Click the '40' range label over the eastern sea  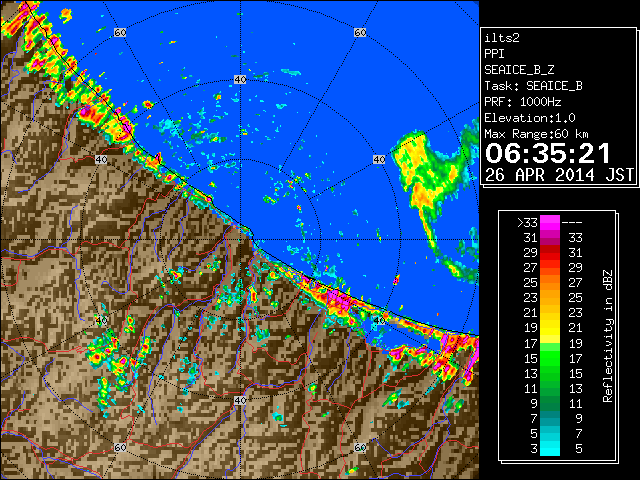click(379, 160)
